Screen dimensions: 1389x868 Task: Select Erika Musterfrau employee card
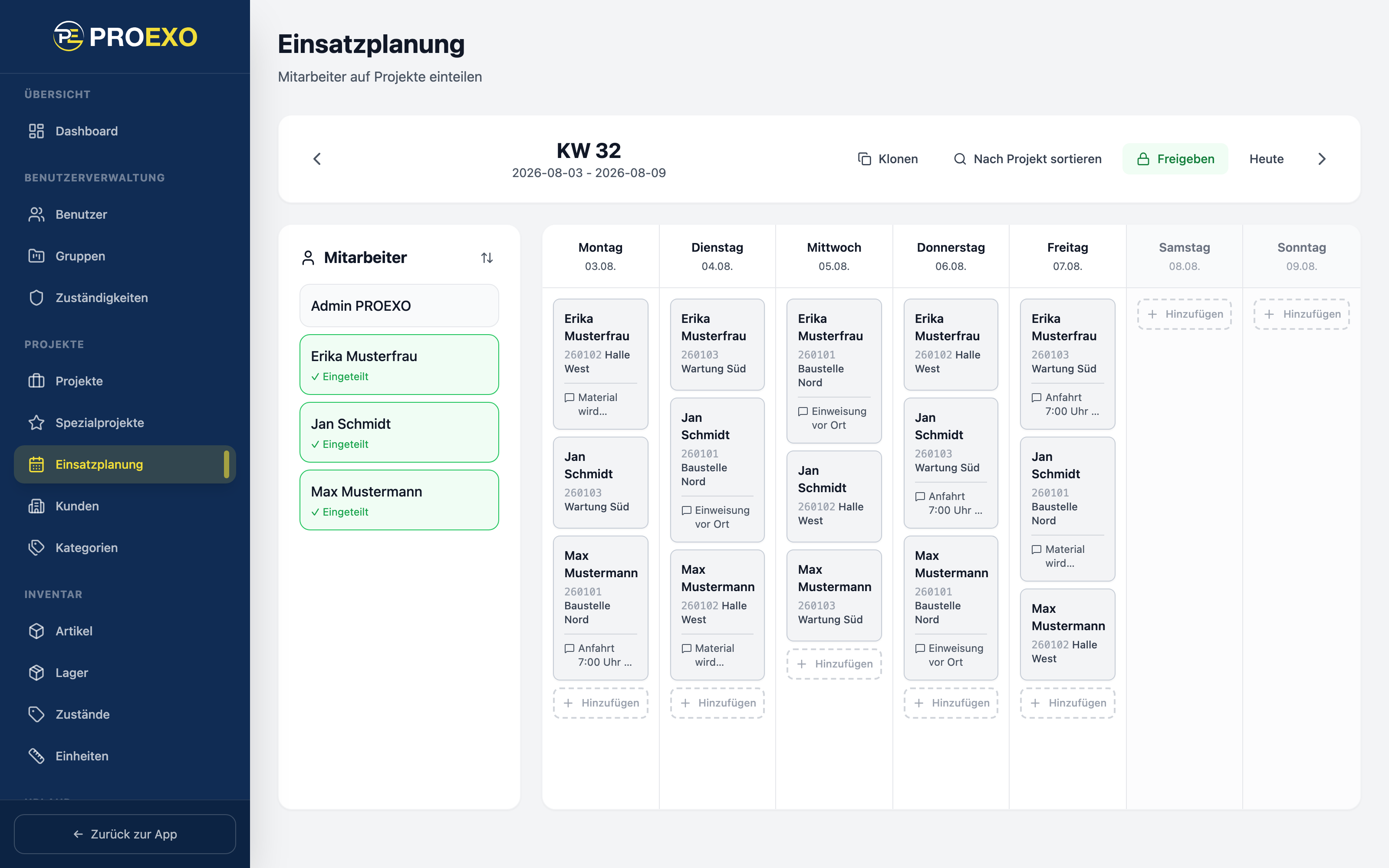tap(399, 365)
